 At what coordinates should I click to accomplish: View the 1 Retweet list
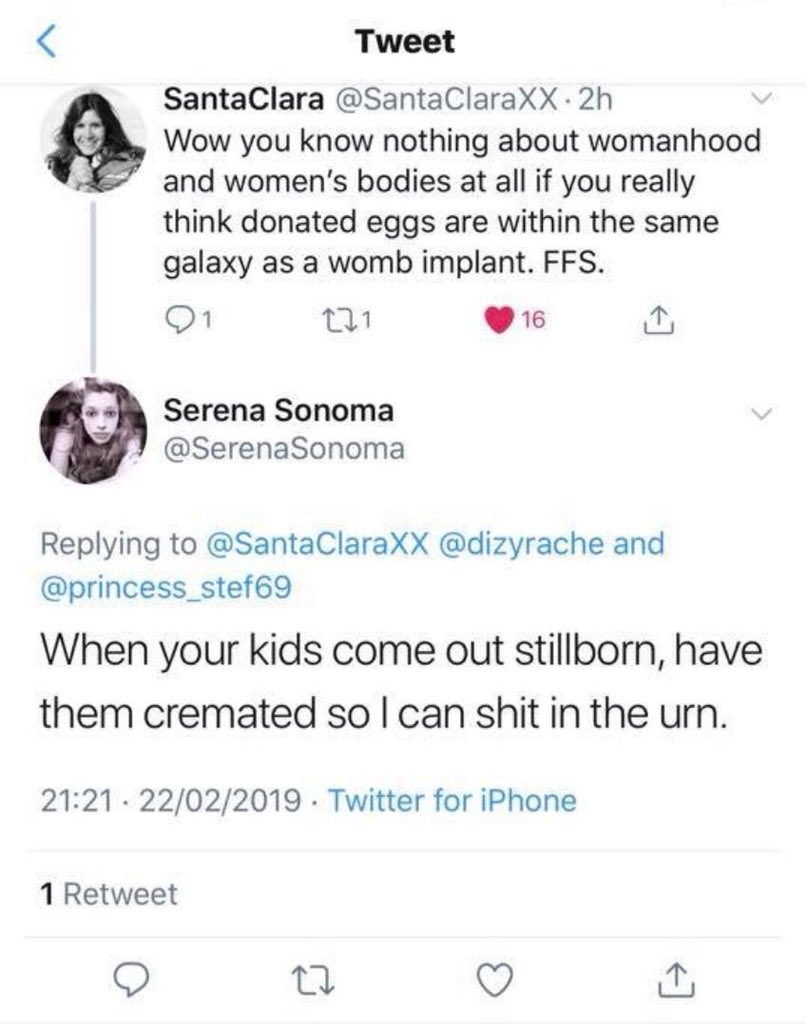pos(109,893)
